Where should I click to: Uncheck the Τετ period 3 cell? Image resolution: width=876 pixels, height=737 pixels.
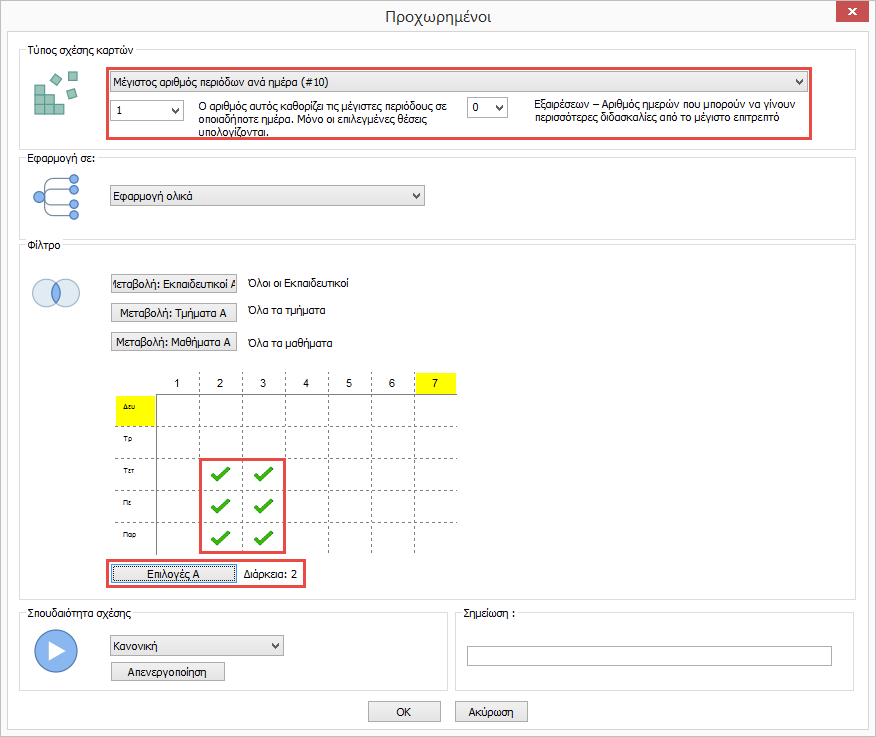(264, 474)
